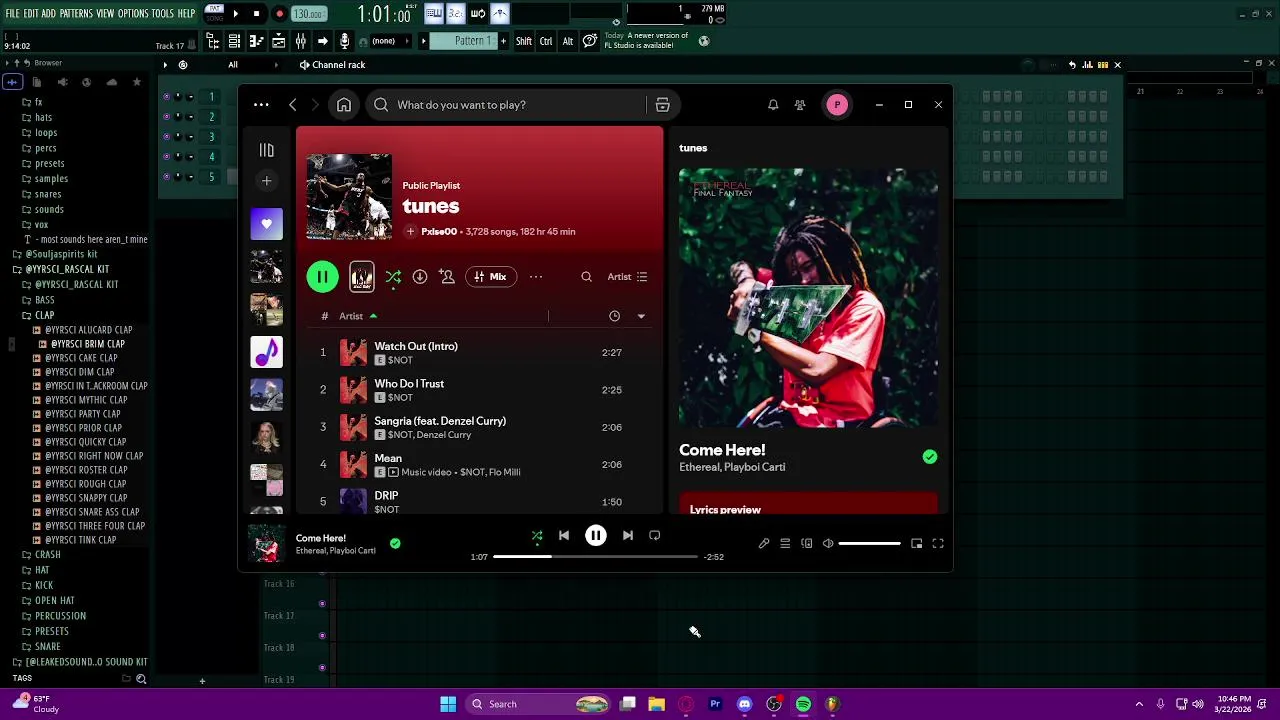The height and width of the screenshot is (720, 1280).
Task: Pause playback in bottom player
Action: [x=595, y=536]
